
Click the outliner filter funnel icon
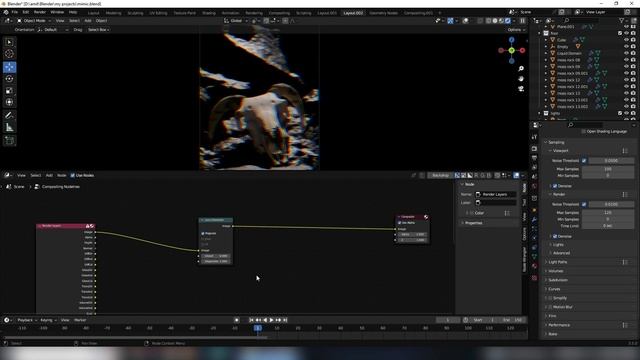click(x=622, y=20)
